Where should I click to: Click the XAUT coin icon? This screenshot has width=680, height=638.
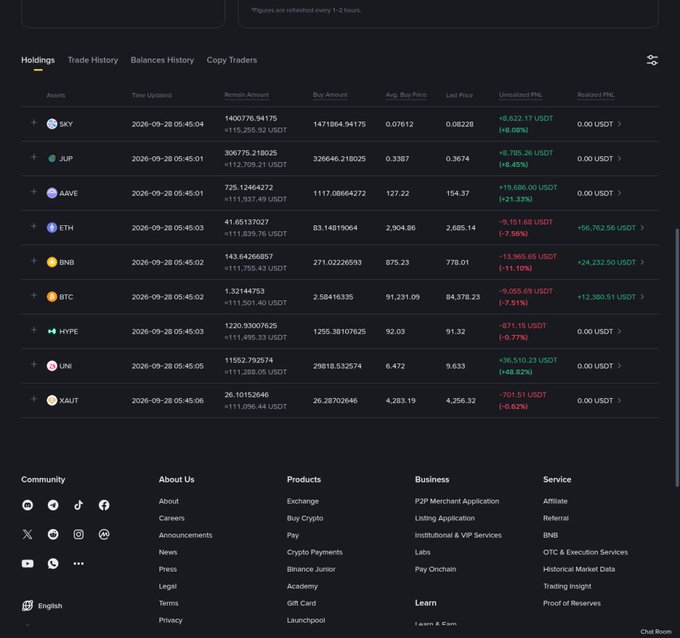coord(52,400)
